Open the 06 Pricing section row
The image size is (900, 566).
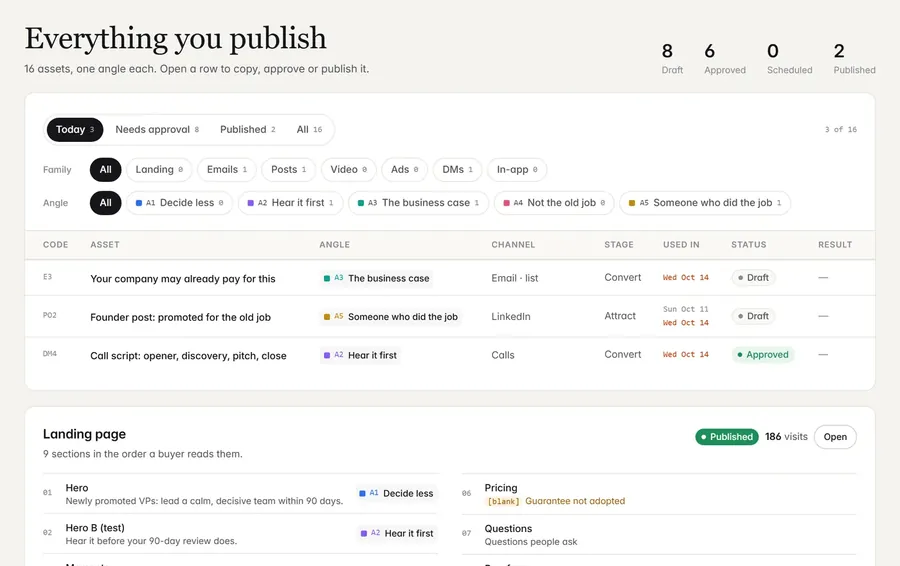659,494
